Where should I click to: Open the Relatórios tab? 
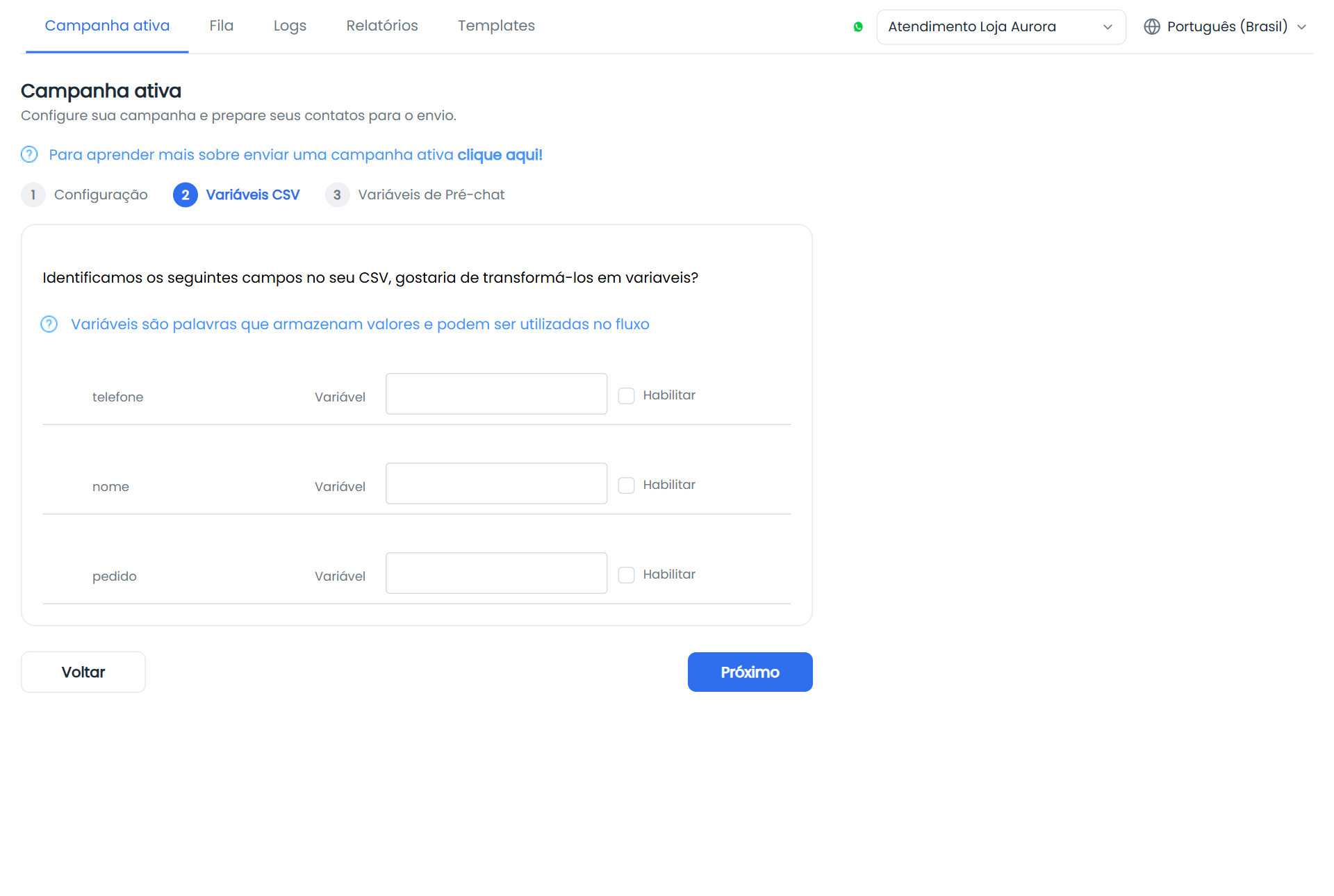(382, 26)
